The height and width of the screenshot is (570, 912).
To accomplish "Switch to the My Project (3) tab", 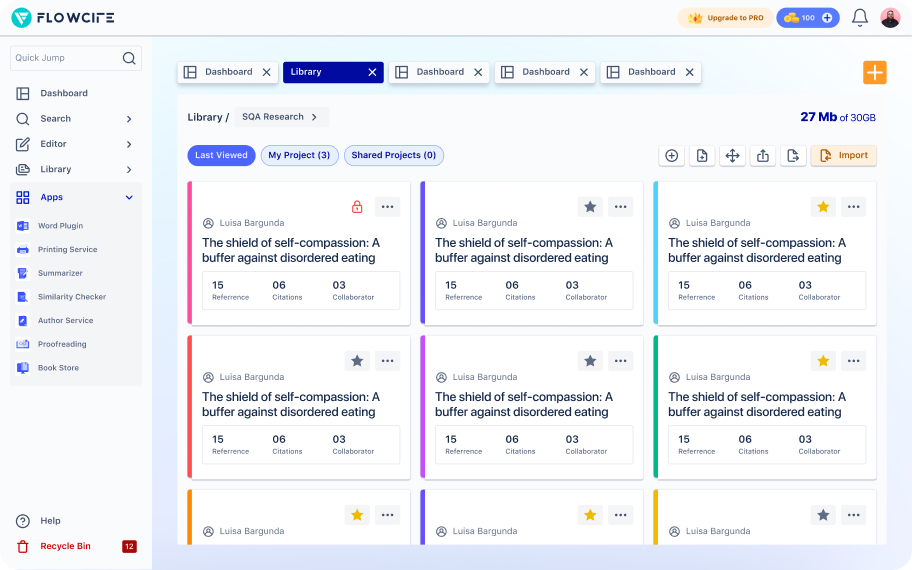I will point(299,155).
